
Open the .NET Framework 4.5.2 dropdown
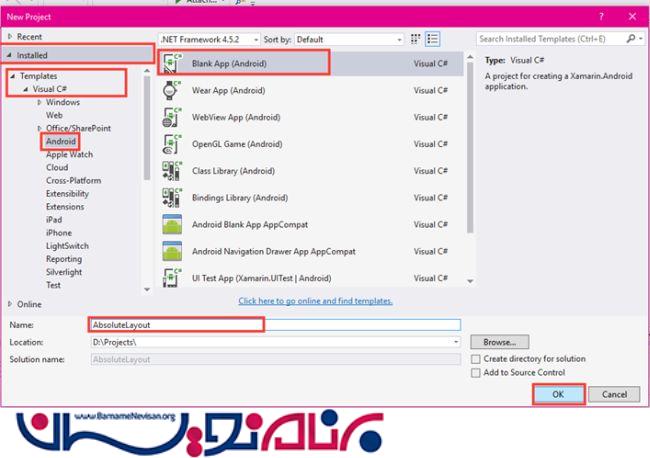pyautogui.click(x=209, y=39)
